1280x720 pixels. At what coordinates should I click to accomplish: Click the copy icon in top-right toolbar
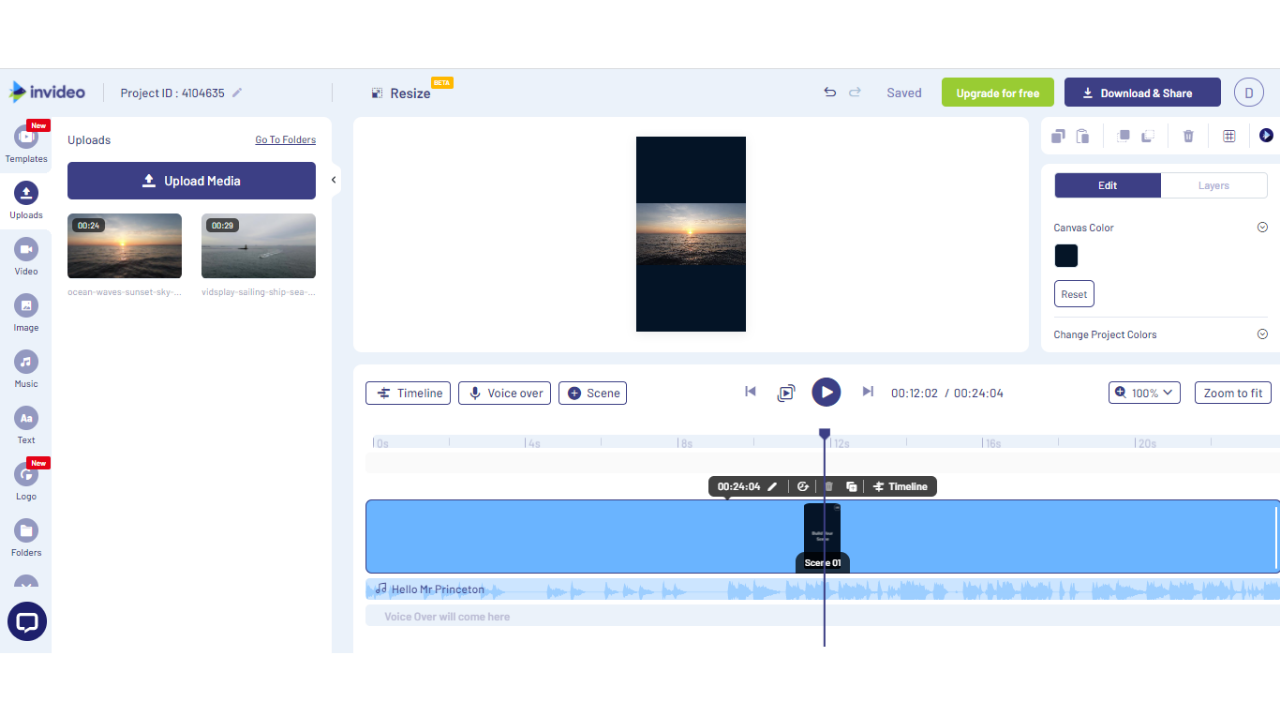[1058, 136]
